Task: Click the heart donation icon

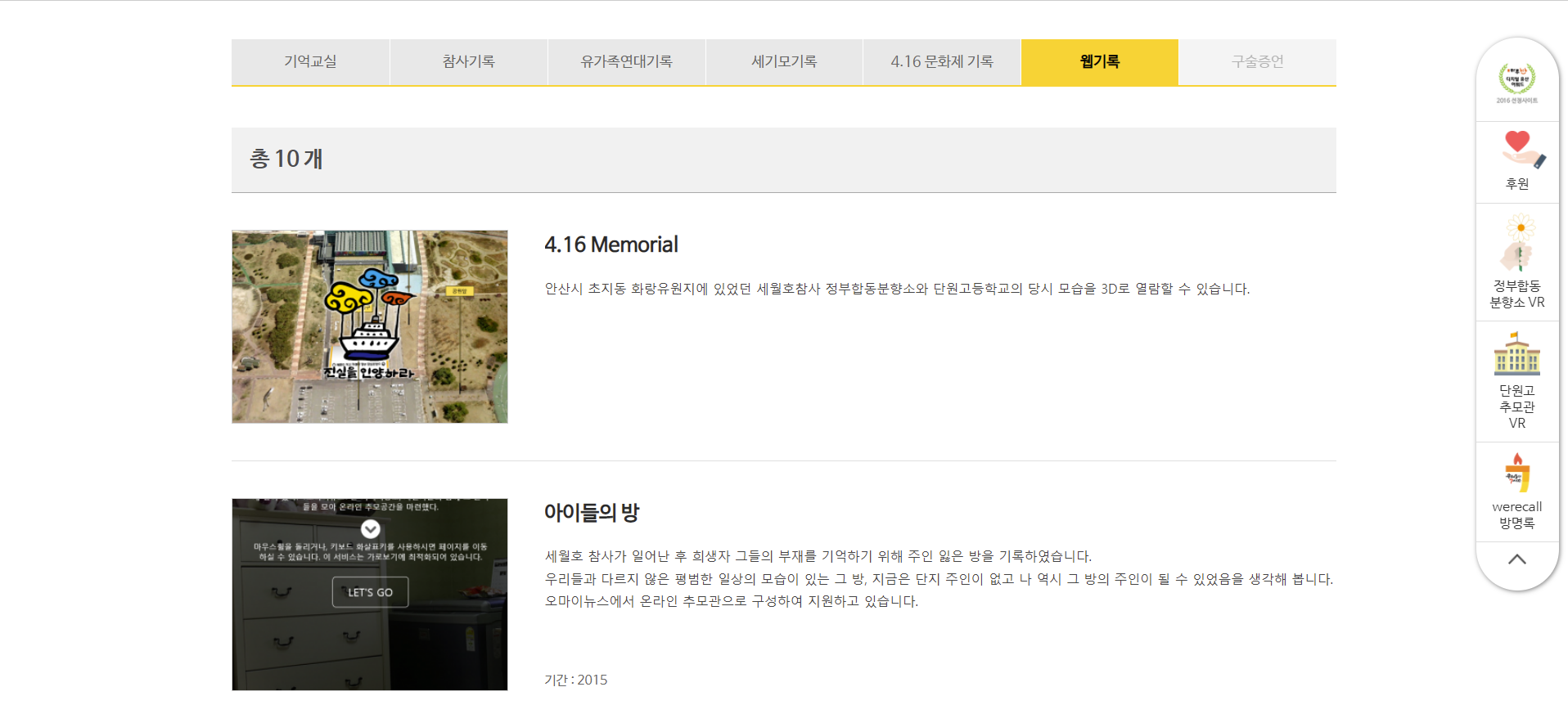Action: point(1519,148)
